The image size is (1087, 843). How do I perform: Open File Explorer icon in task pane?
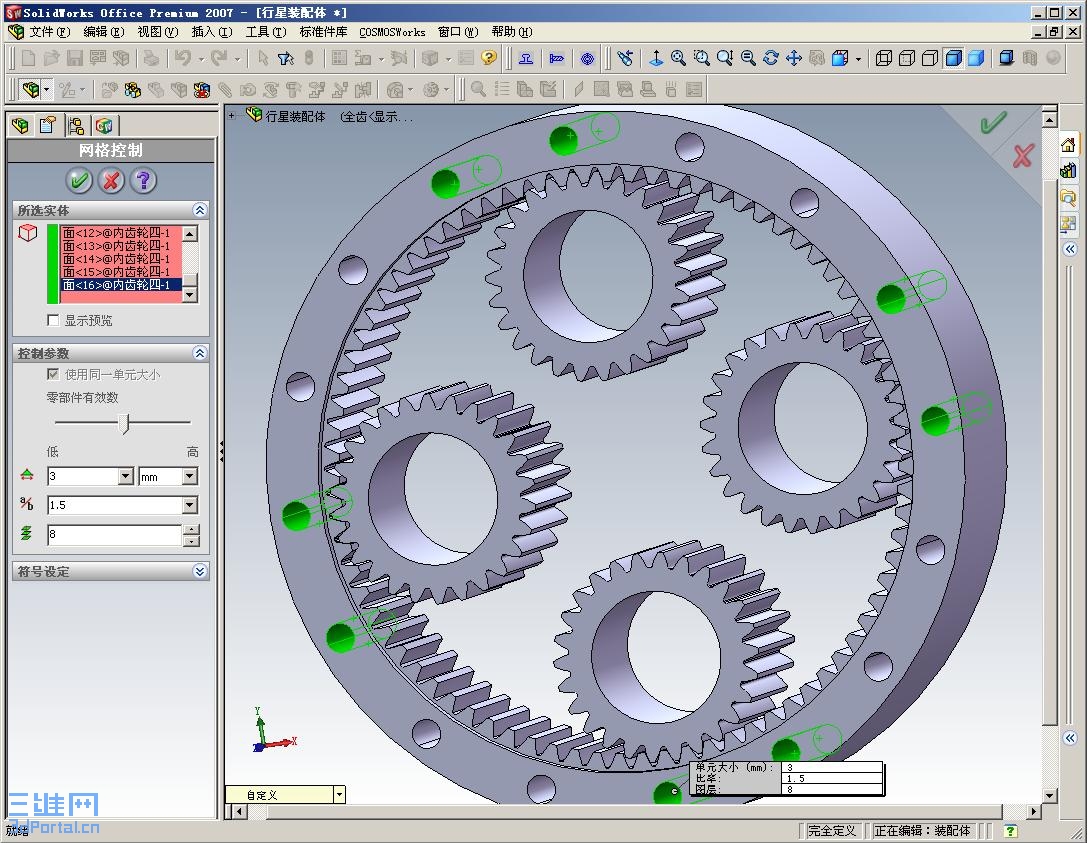coord(1068,198)
